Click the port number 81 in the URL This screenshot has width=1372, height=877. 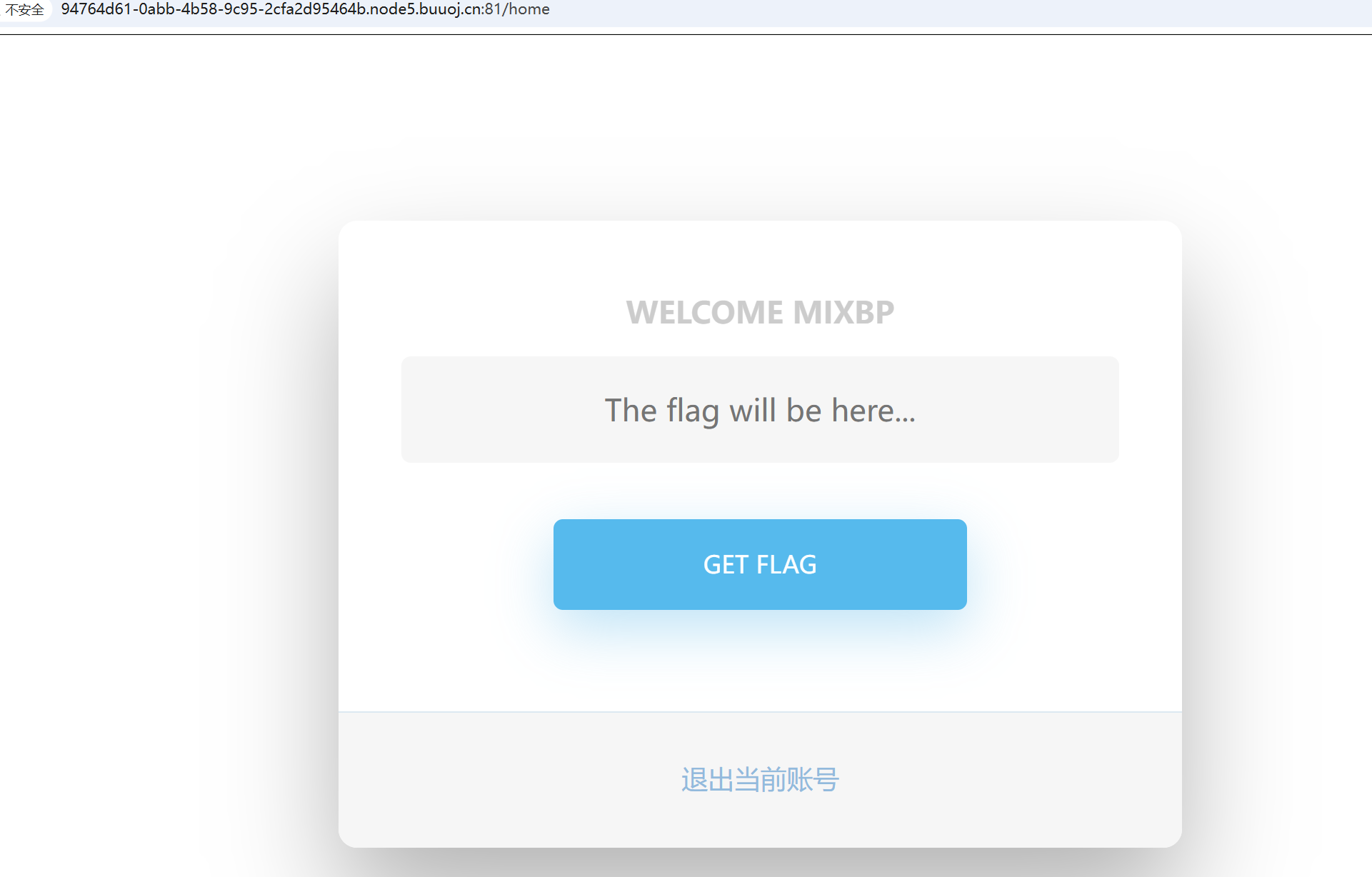493,9
